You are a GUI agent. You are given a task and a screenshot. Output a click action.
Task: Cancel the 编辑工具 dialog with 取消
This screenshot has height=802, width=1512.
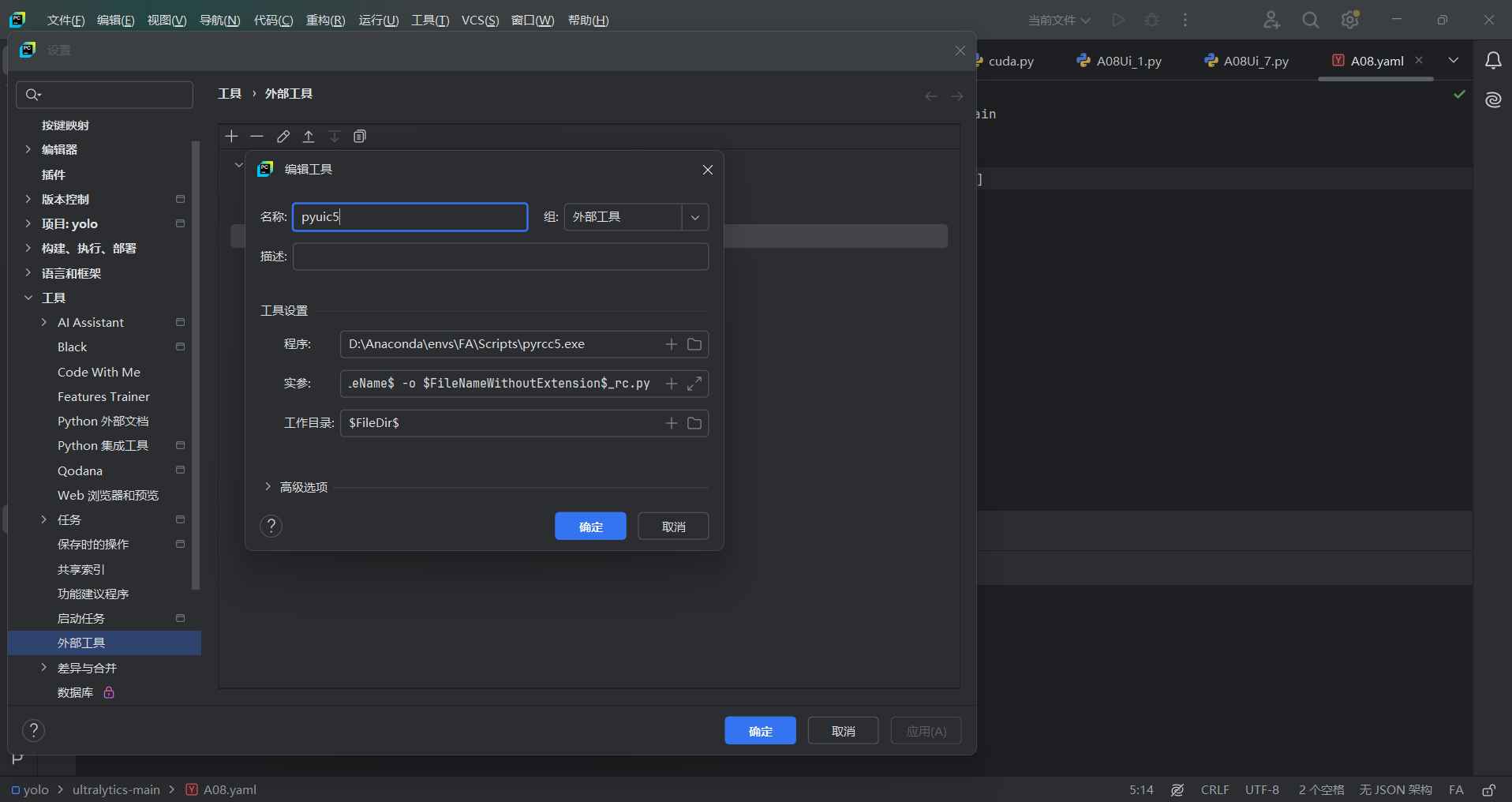pos(673,527)
